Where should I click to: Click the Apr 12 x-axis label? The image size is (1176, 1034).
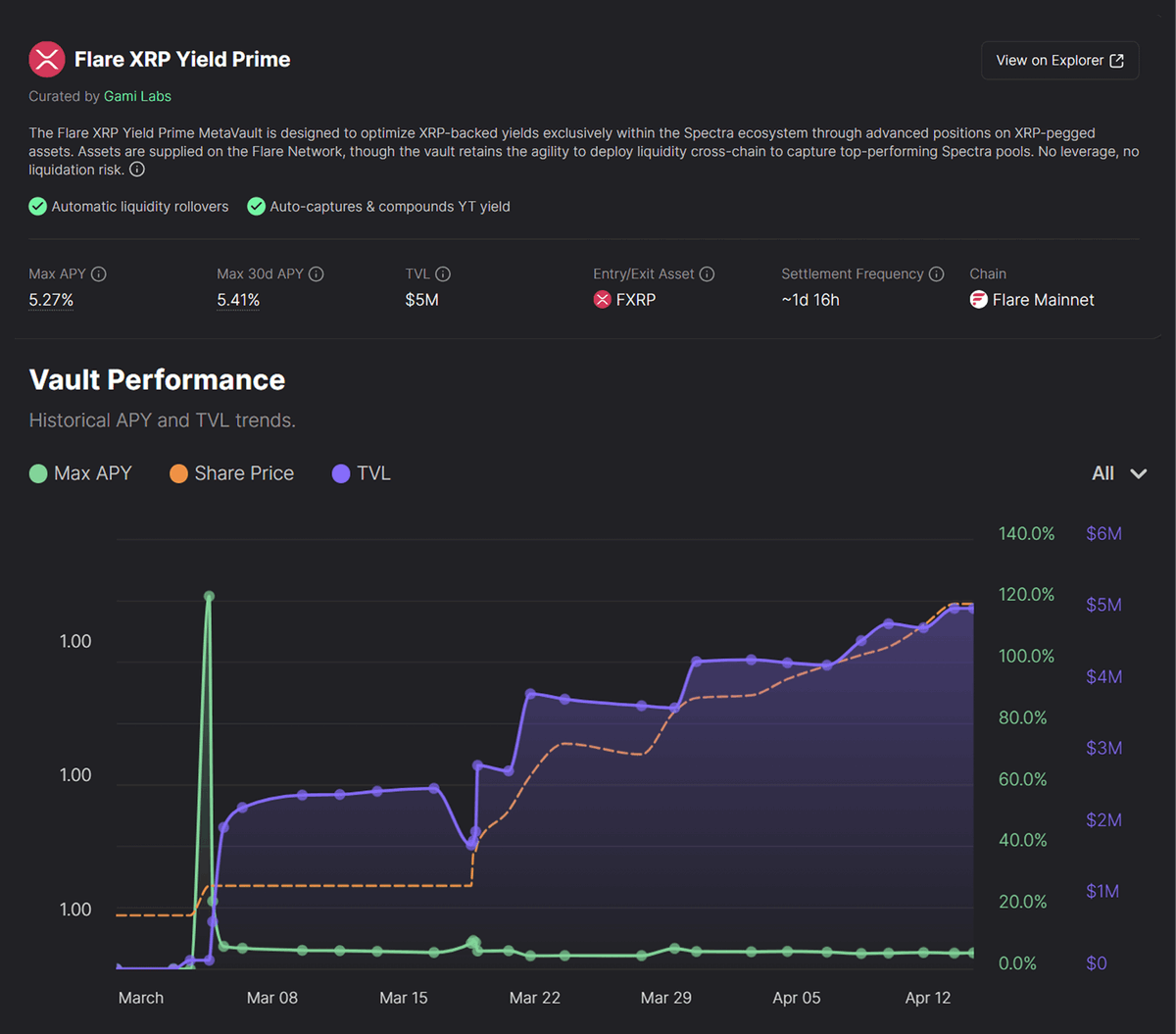tap(928, 998)
